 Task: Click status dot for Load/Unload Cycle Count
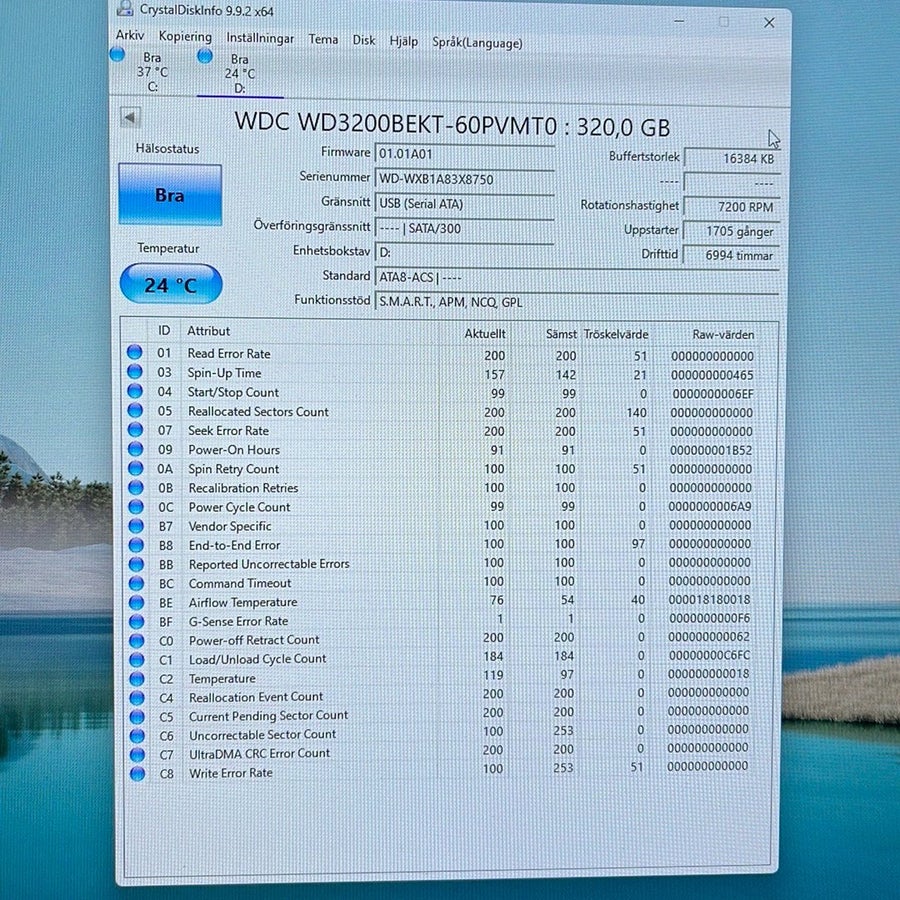[137, 660]
